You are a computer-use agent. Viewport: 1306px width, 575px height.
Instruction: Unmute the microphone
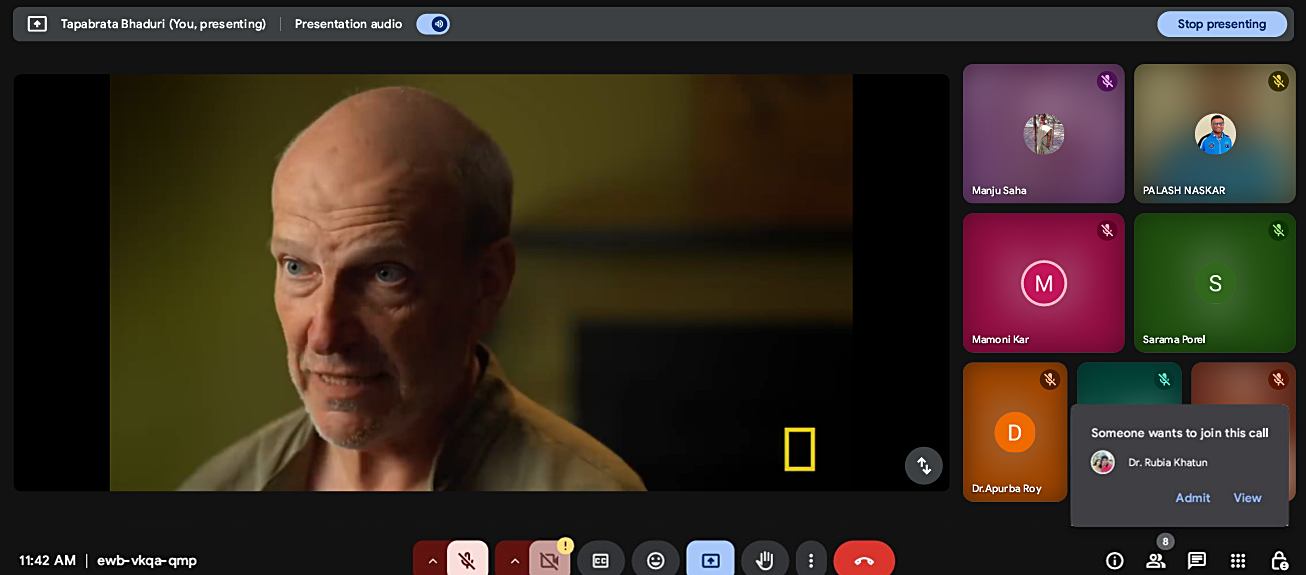467,561
